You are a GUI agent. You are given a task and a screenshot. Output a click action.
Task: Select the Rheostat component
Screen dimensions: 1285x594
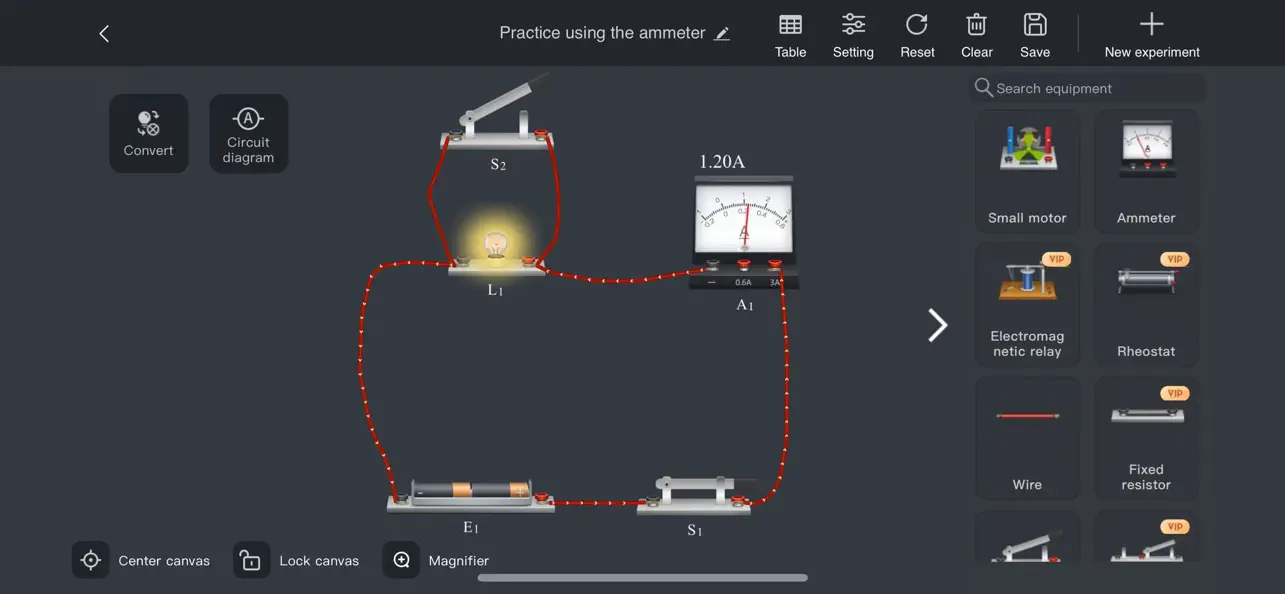(1146, 305)
